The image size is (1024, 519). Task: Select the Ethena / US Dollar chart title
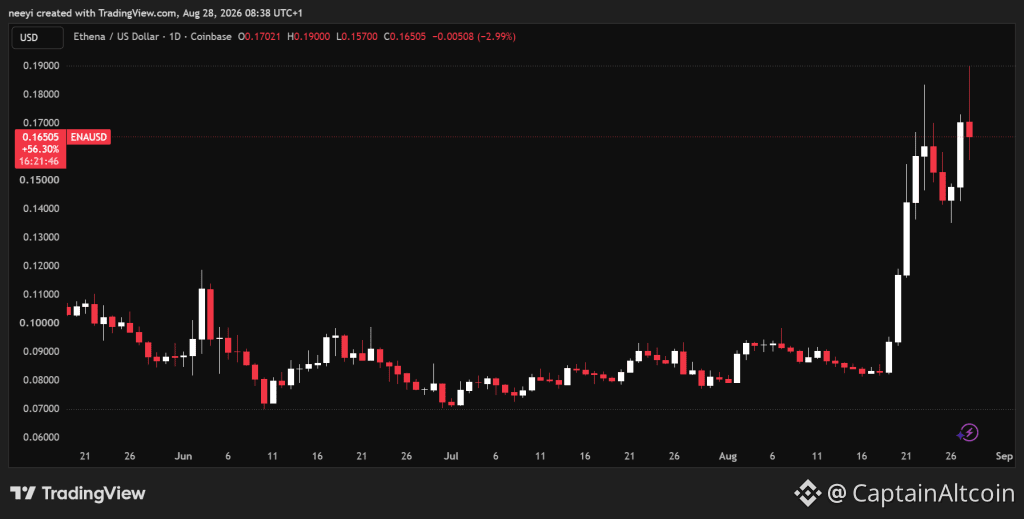(116, 37)
